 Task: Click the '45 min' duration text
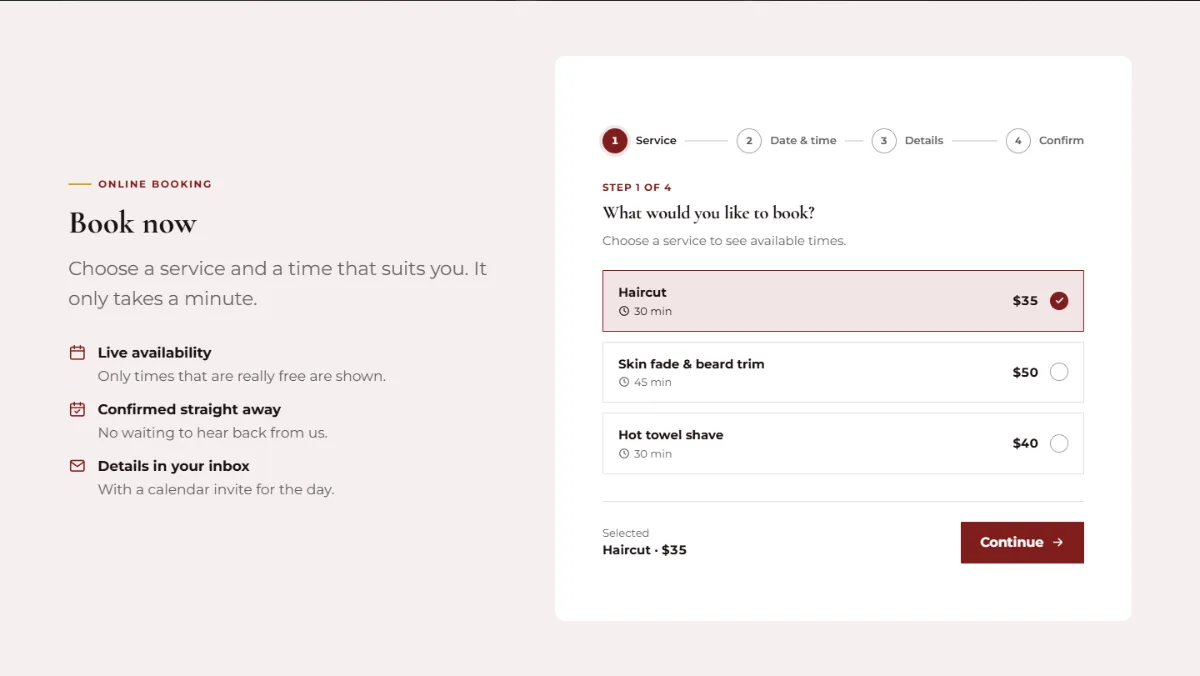[653, 383]
